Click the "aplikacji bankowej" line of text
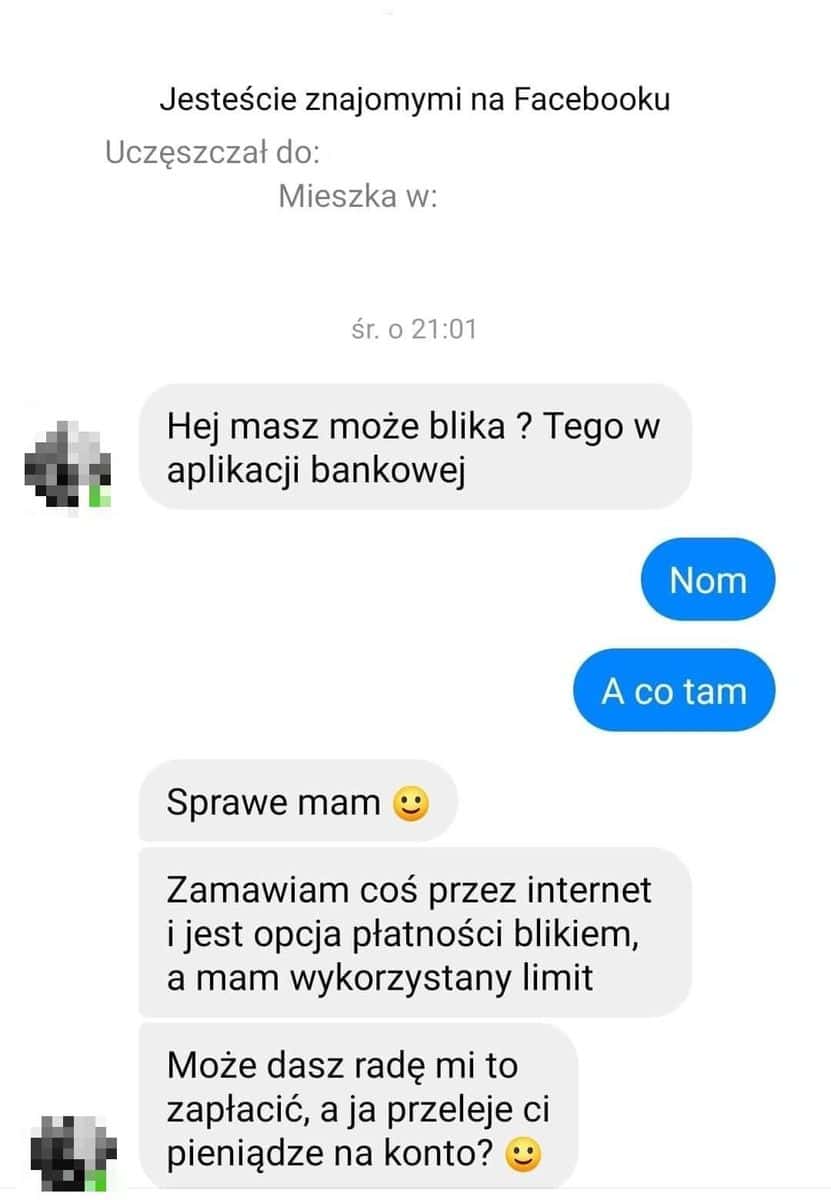This screenshot has width=831, height=1200. pos(317,471)
